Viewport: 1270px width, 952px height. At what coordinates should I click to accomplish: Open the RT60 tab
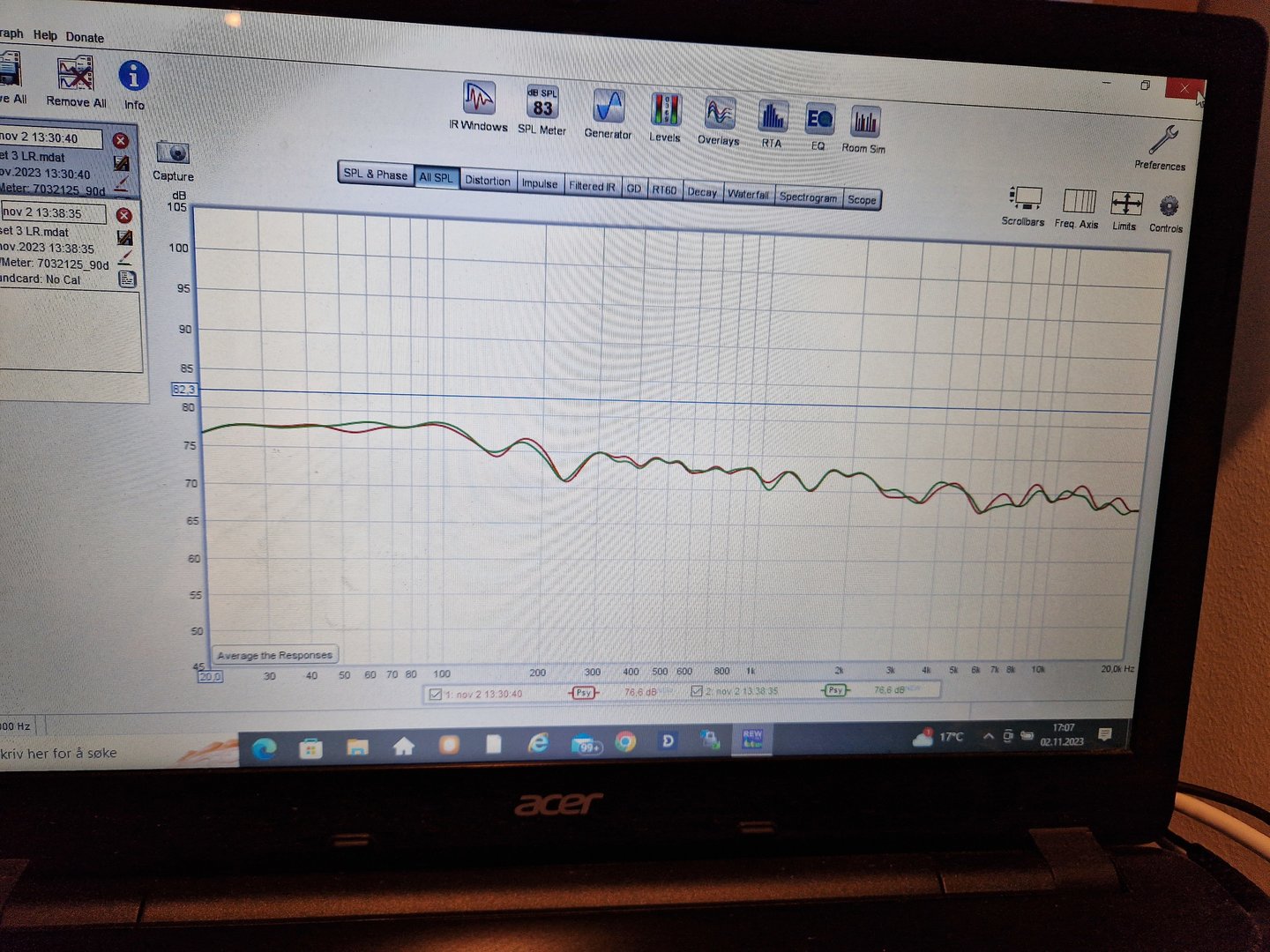[664, 190]
